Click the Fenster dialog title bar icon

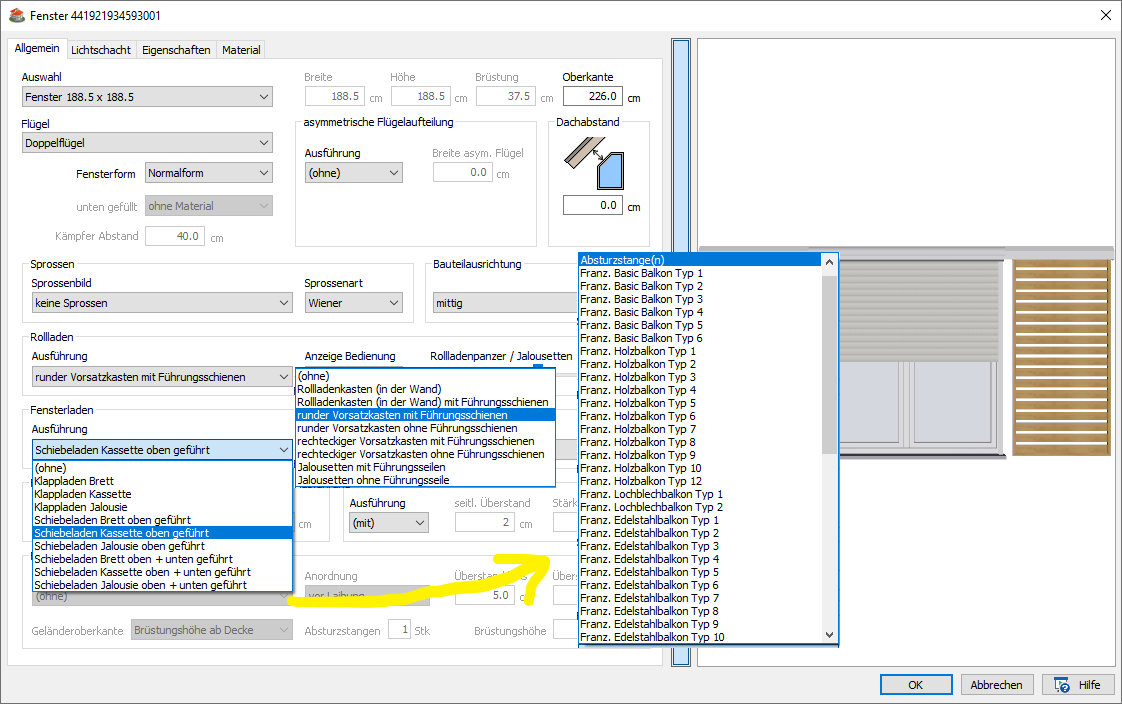[x=16, y=16]
